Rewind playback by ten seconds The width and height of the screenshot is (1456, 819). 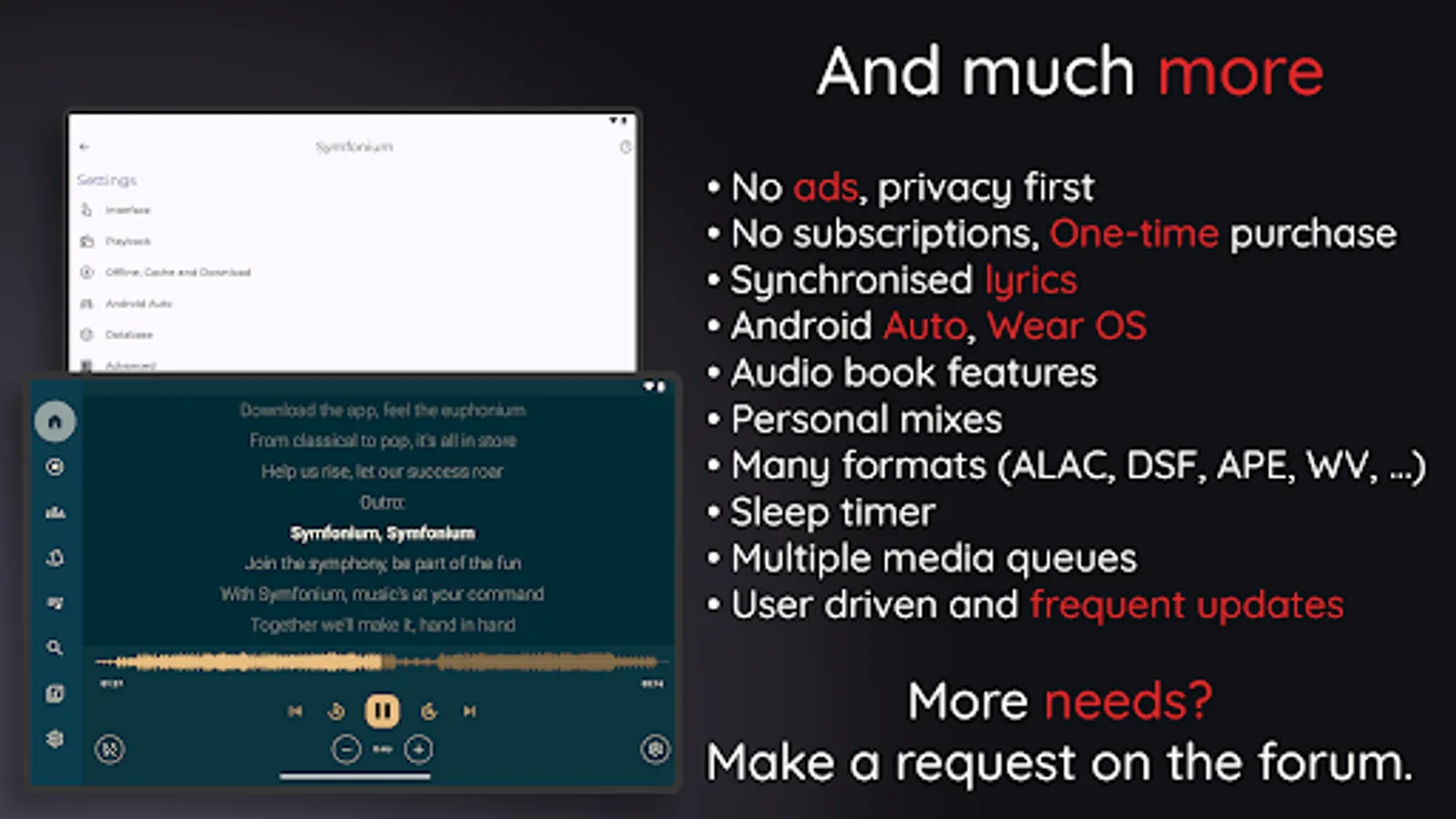pos(335,711)
